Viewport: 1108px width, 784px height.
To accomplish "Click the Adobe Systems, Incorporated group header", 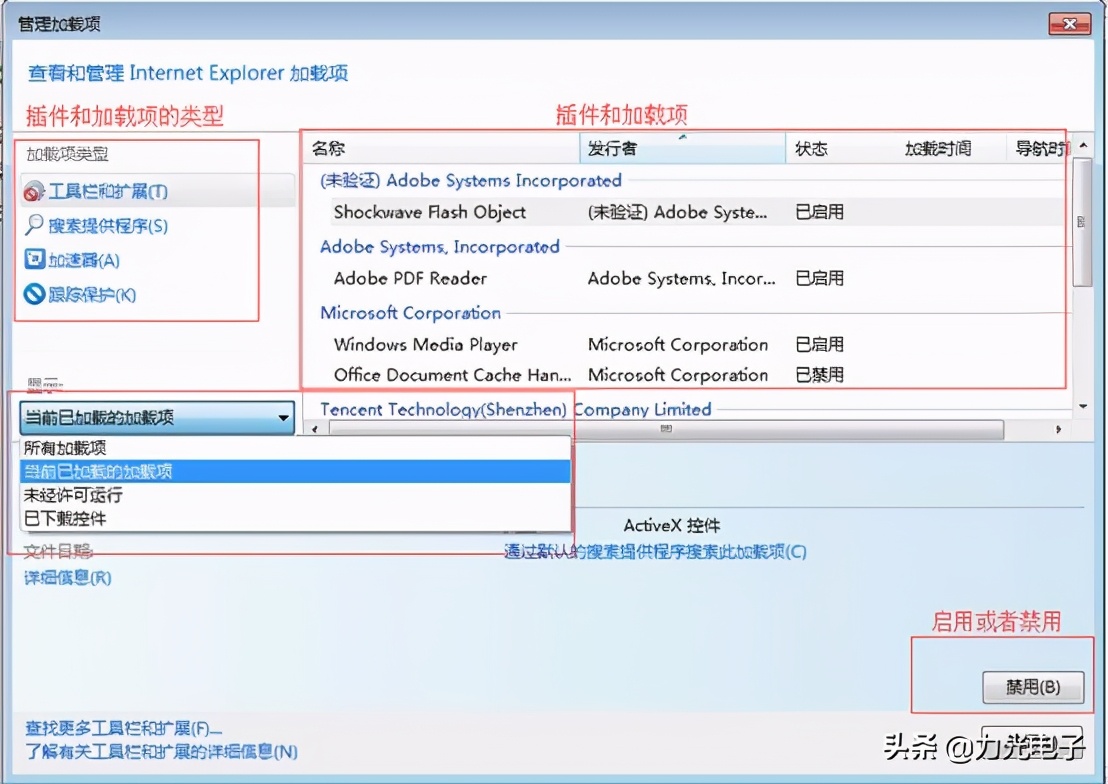I will pyautogui.click(x=440, y=247).
